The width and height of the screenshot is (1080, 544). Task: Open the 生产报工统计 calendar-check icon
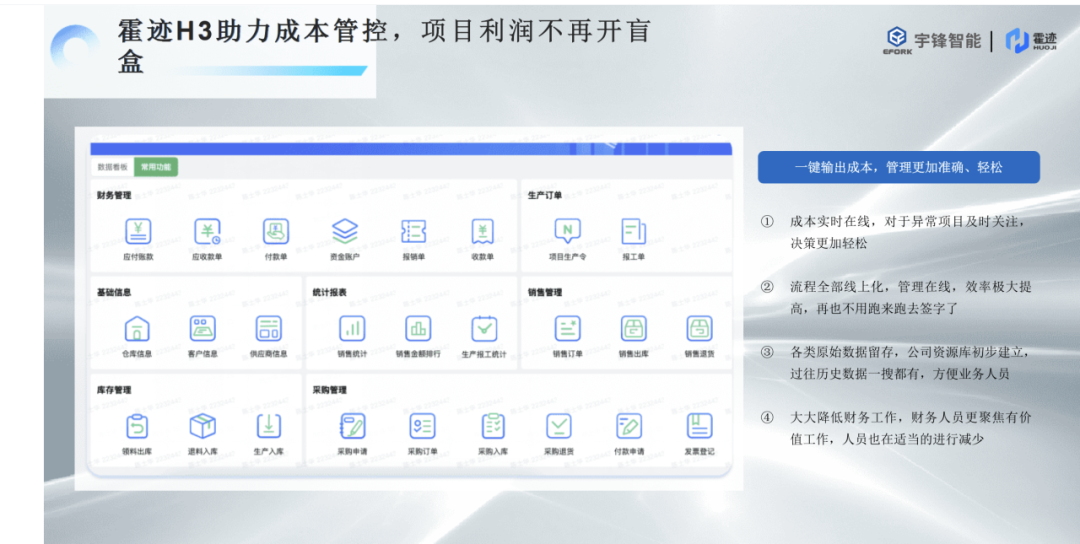[484, 328]
